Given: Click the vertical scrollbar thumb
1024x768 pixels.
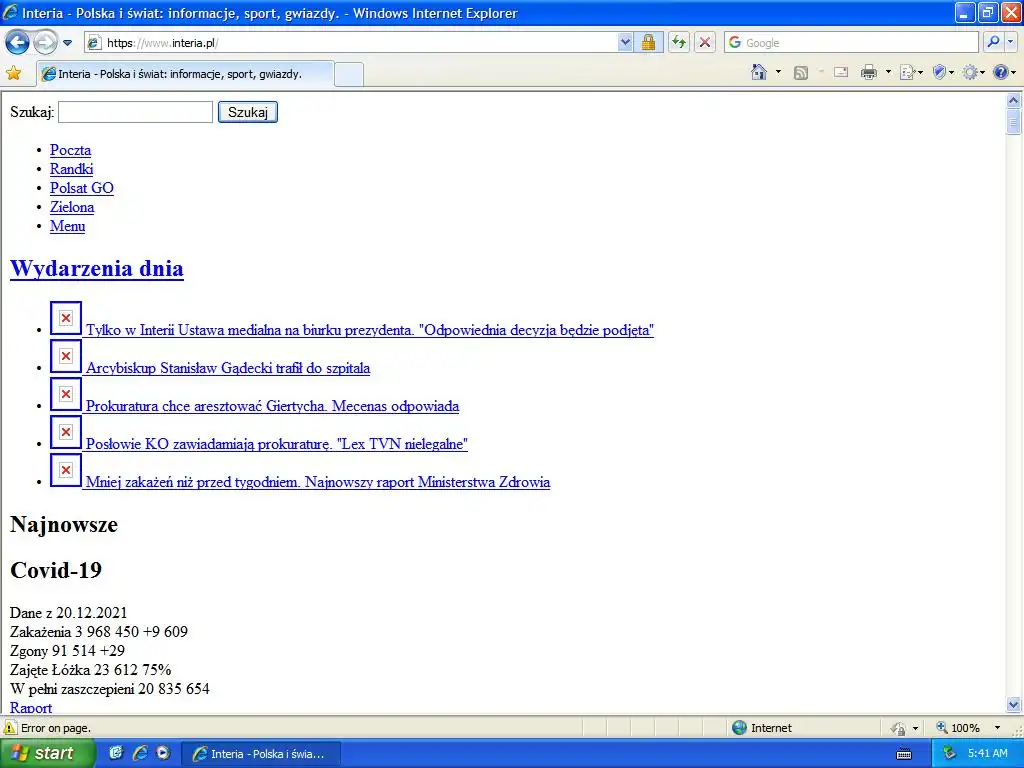Looking at the screenshot, I should [x=1014, y=121].
